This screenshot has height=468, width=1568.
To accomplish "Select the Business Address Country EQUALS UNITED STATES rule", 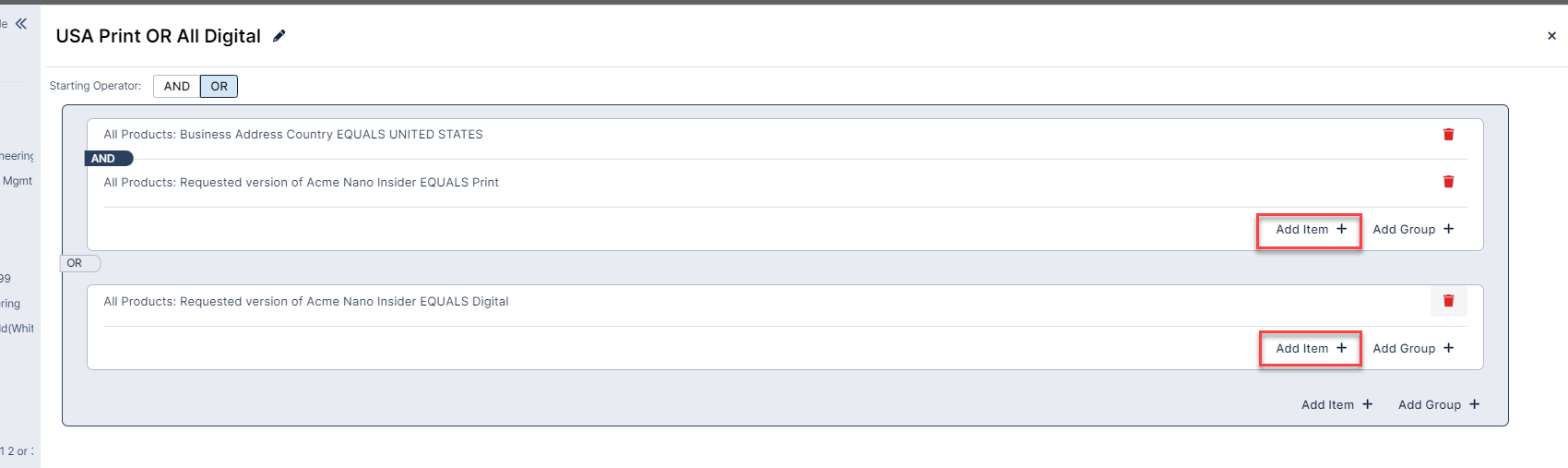I will [293, 135].
